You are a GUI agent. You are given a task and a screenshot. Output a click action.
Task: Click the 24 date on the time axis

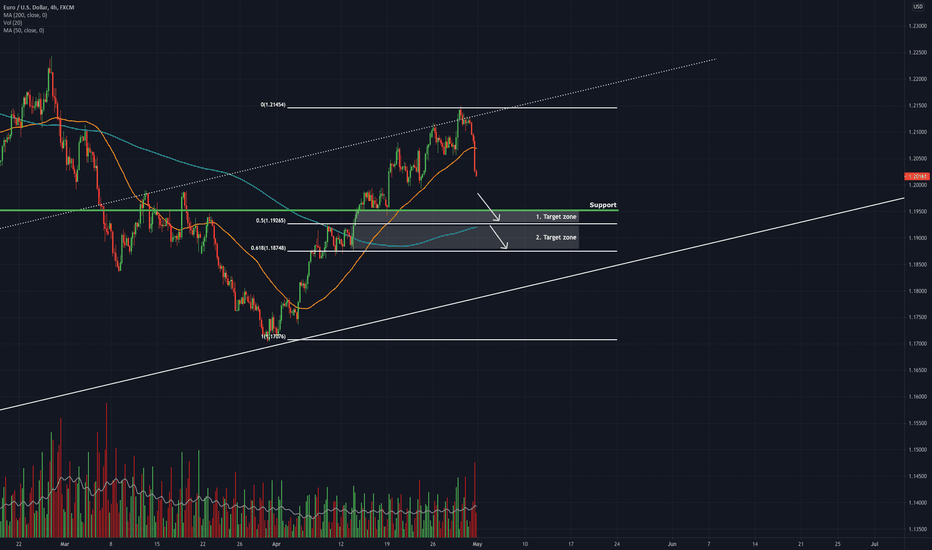(617, 544)
